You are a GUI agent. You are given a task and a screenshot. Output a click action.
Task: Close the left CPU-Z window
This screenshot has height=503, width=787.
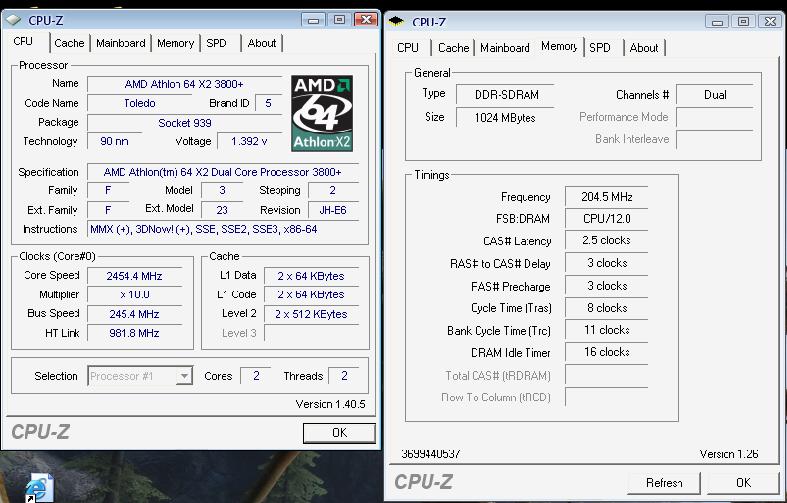tap(366, 20)
